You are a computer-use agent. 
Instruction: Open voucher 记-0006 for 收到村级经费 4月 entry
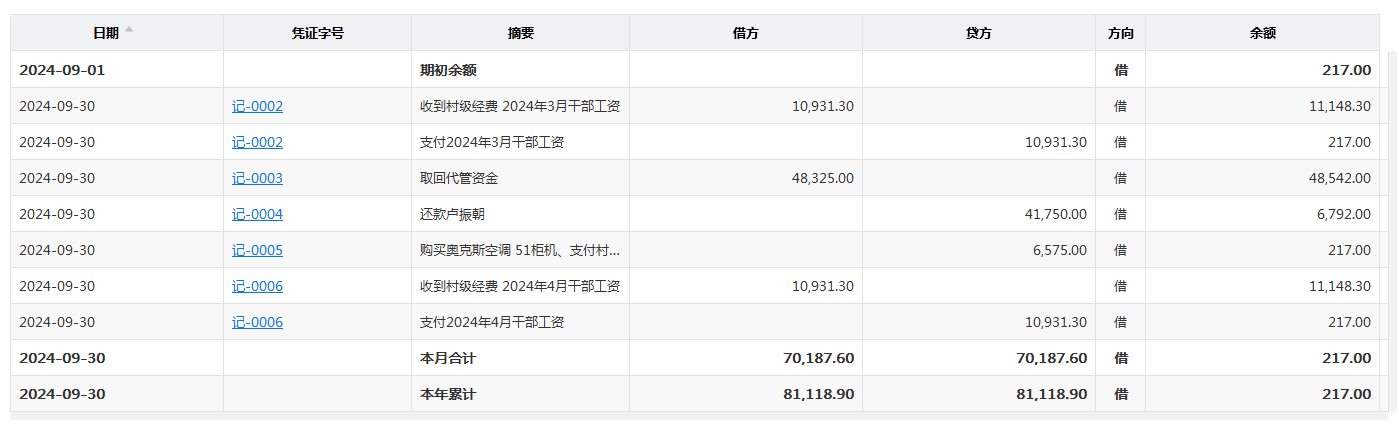coord(257,286)
